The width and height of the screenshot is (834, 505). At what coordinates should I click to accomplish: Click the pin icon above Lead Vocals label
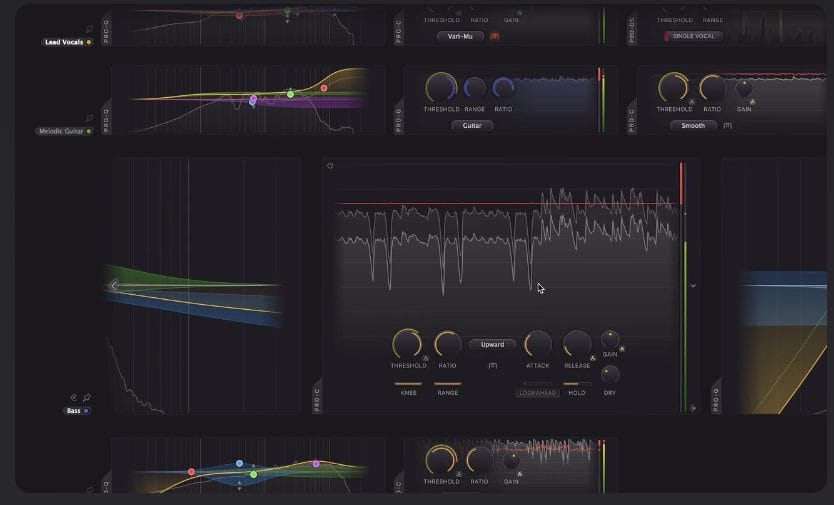(89, 30)
